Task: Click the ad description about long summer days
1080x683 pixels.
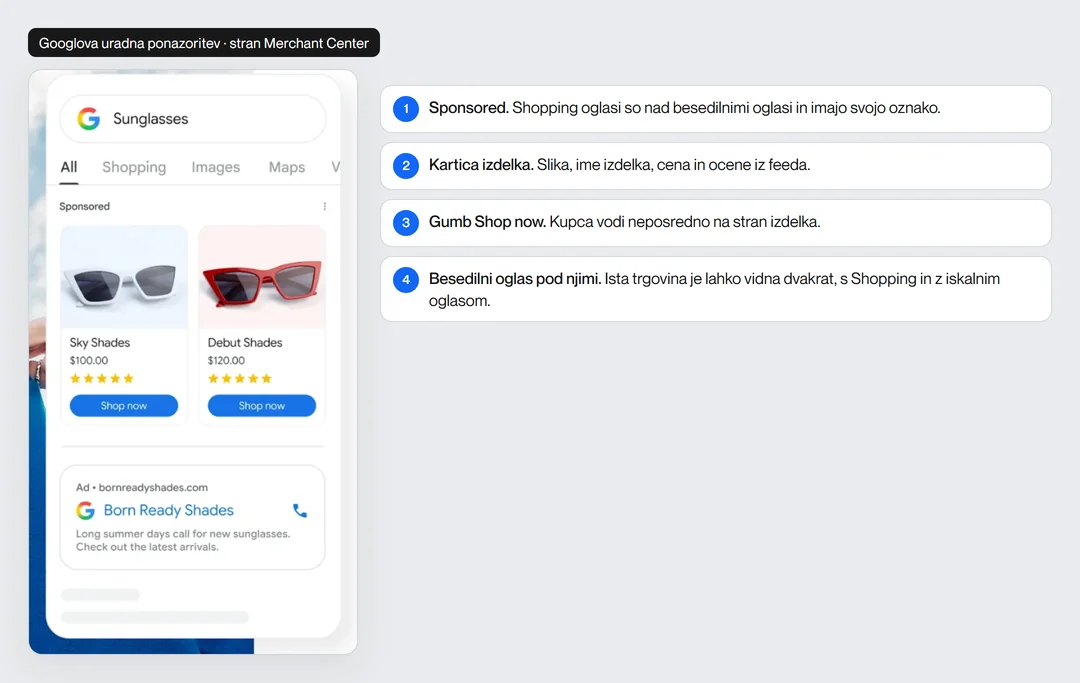Action: click(x=183, y=540)
